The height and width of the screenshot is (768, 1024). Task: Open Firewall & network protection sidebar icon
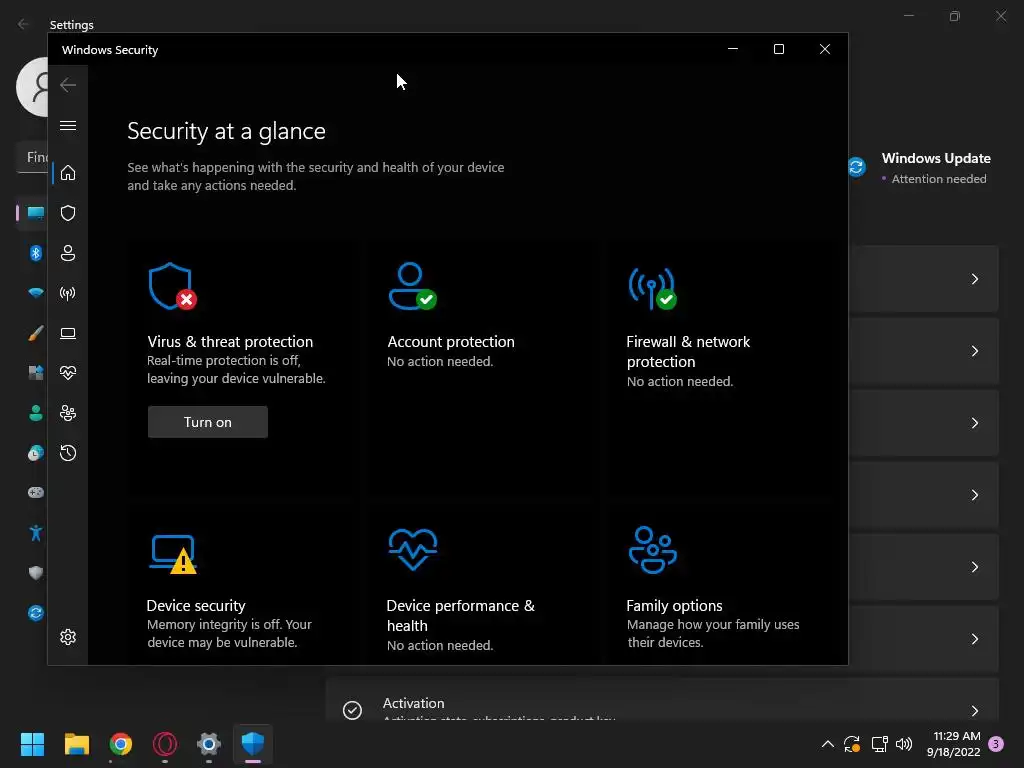pos(68,293)
